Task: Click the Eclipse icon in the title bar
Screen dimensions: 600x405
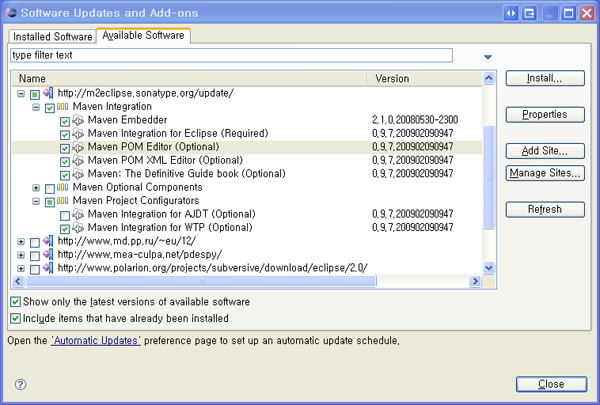Action: 11,13
